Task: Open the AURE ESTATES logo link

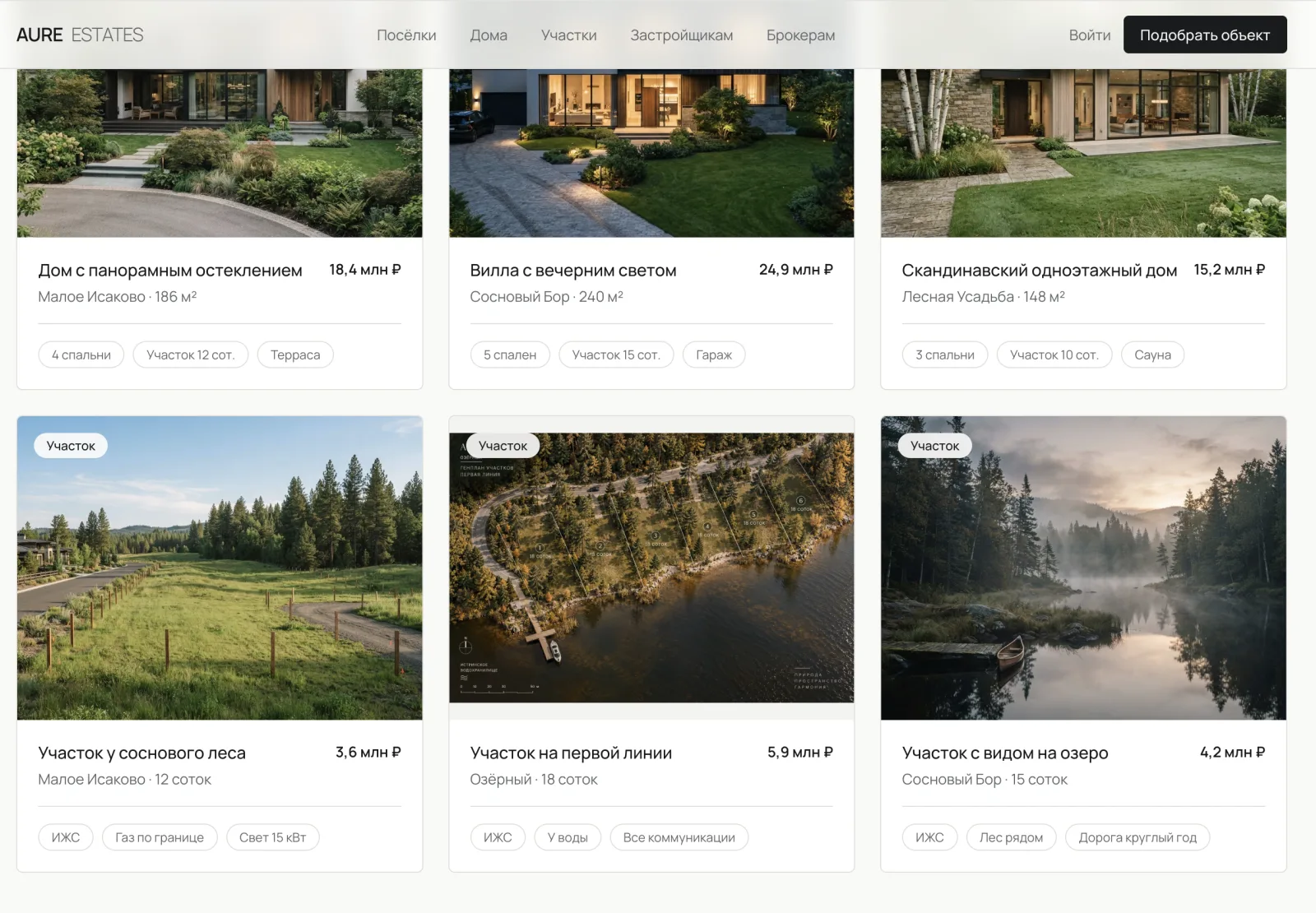Action: pos(80,35)
